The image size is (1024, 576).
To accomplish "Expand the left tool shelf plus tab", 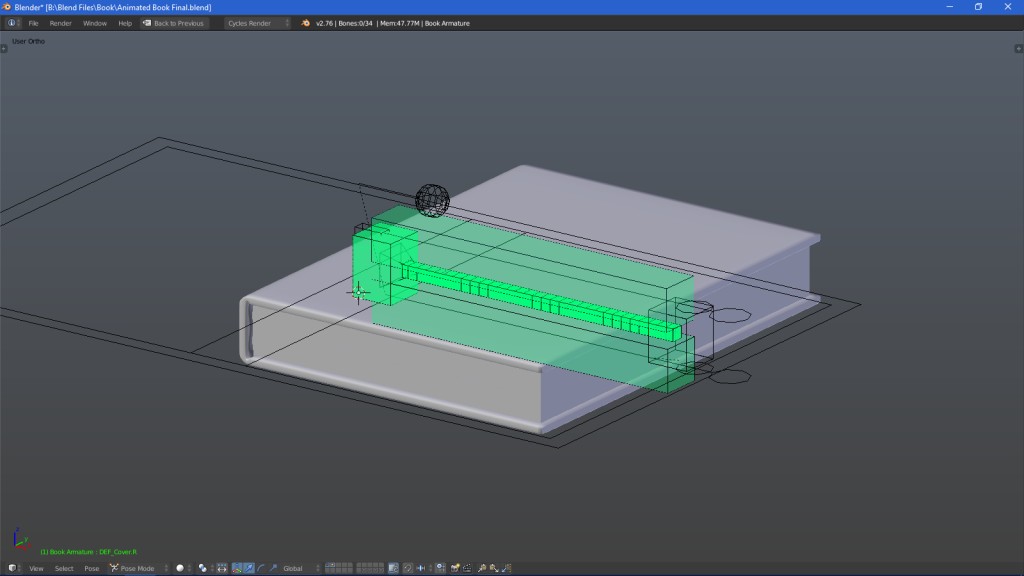I will (4, 48).
